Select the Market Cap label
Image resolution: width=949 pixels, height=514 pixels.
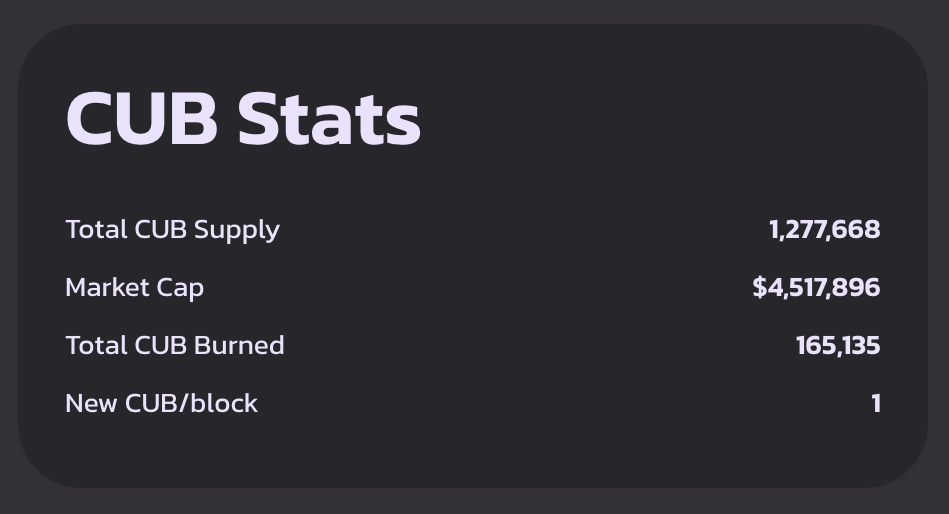[x=134, y=288]
